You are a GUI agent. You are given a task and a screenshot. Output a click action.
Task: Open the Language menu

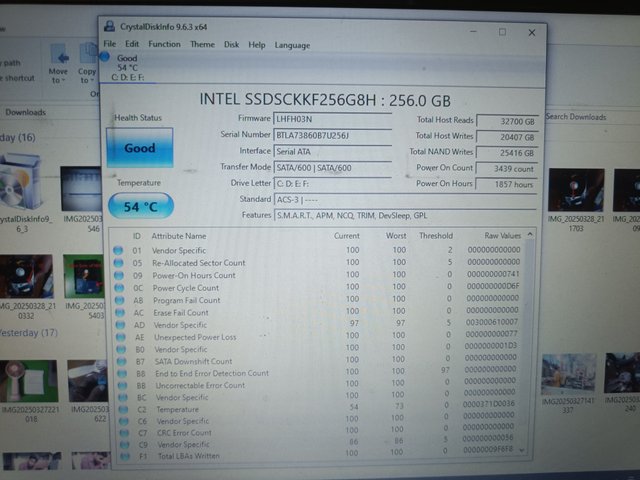[292, 45]
